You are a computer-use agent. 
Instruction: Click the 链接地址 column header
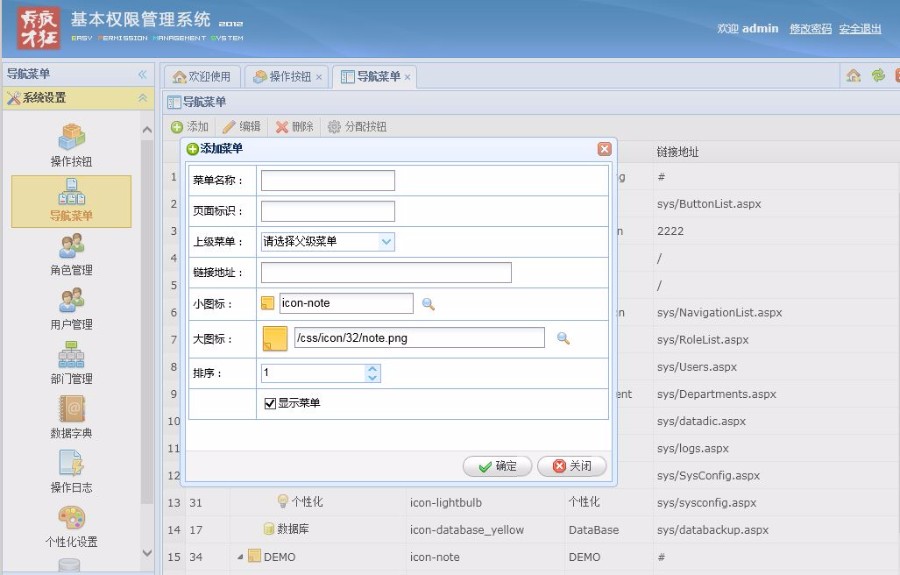coord(678,152)
